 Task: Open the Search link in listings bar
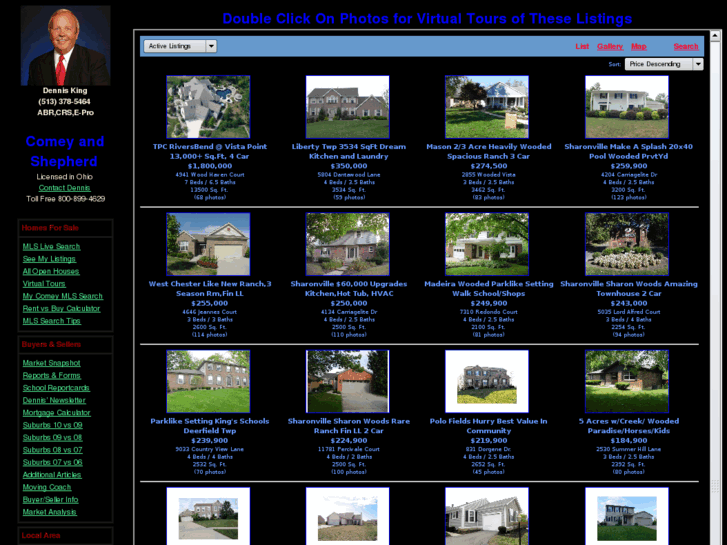686,46
